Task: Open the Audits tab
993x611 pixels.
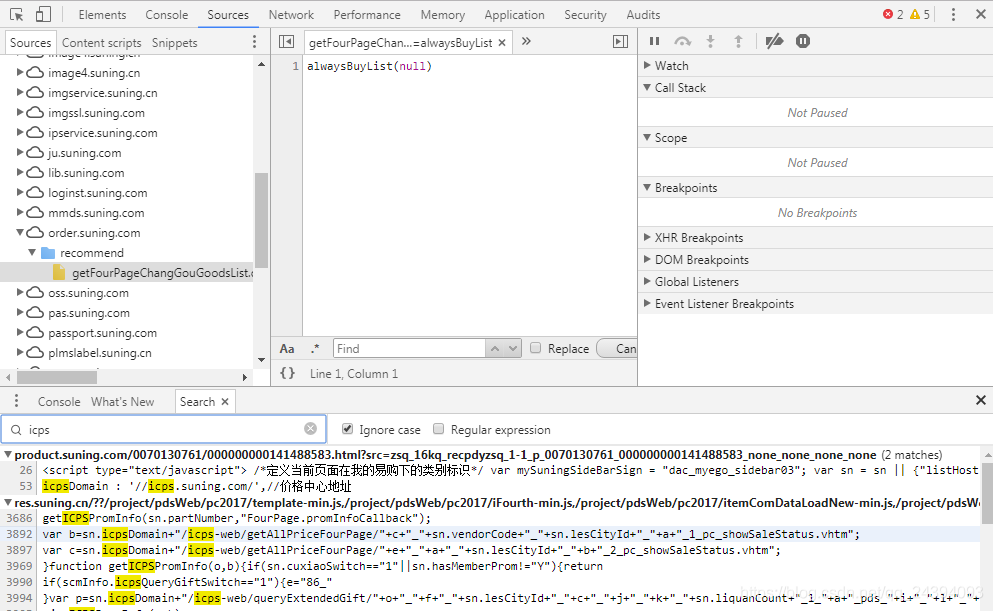Action: (x=643, y=15)
